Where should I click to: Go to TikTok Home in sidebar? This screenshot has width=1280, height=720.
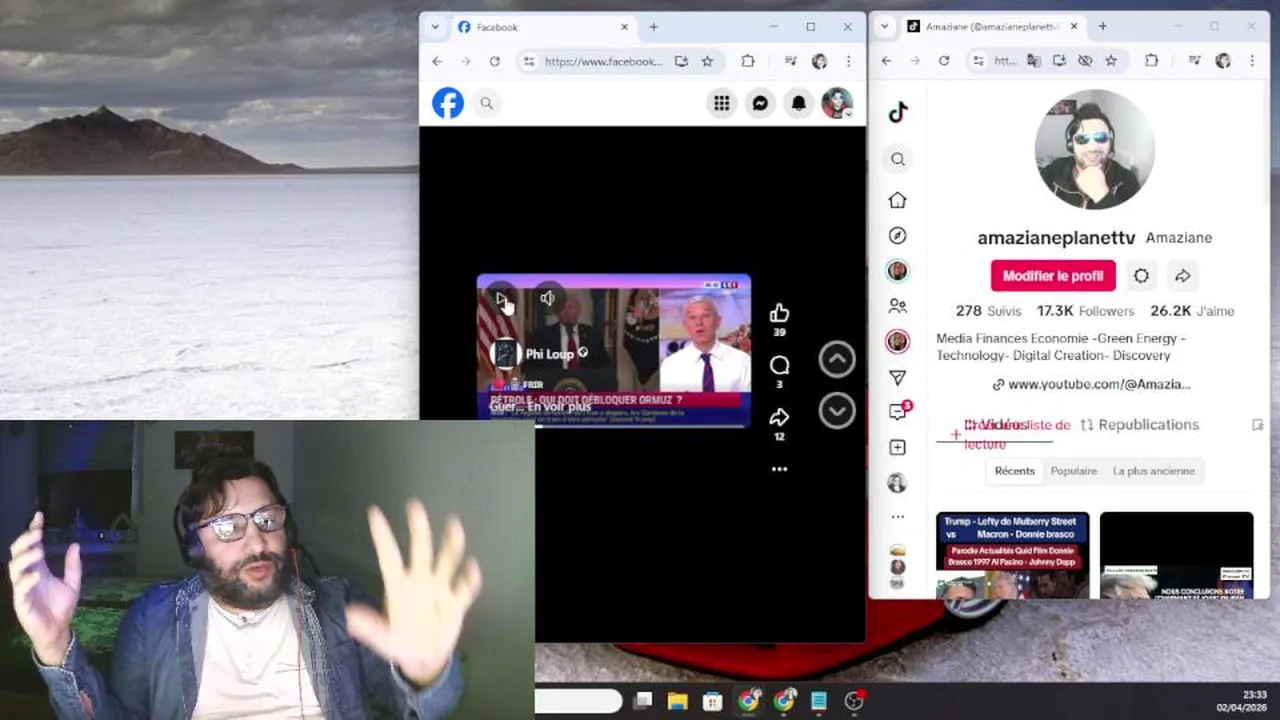click(897, 200)
